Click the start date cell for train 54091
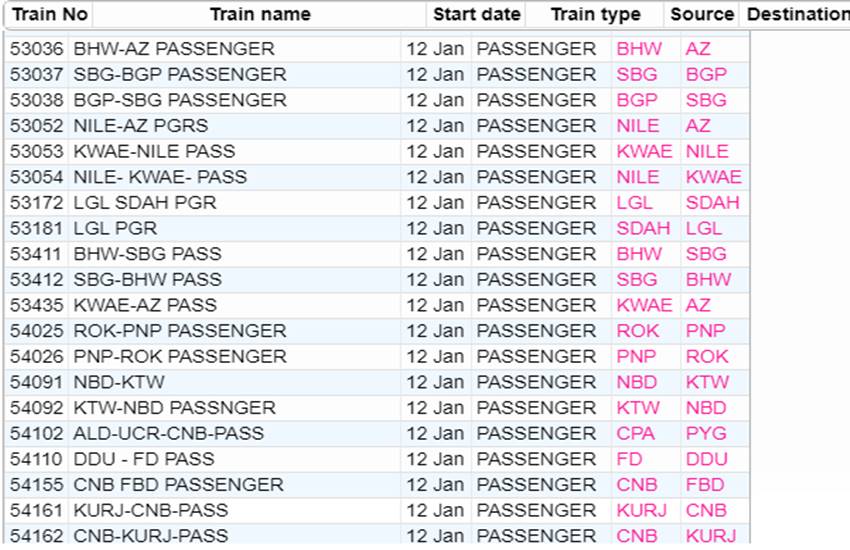The height and width of the screenshot is (550, 850). pos(435,382)
